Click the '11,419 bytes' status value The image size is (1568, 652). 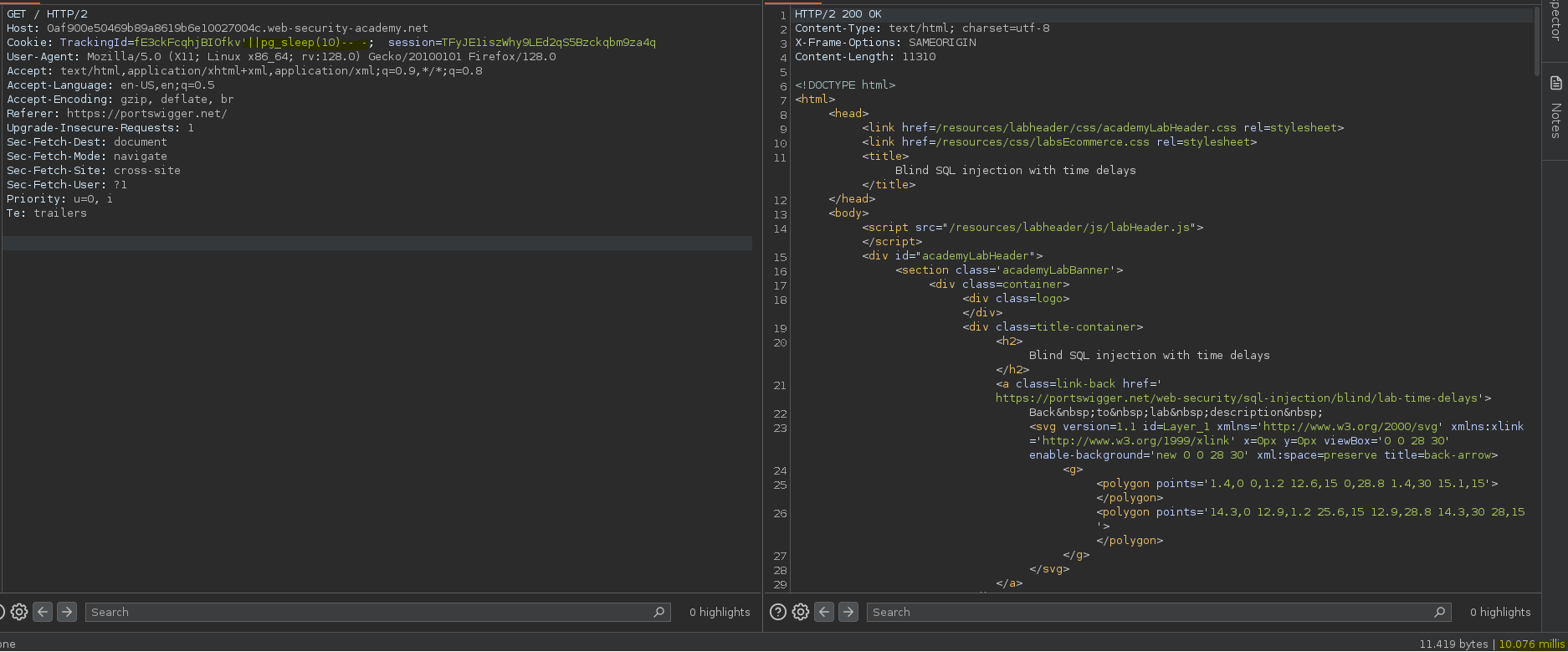[x=1454, y=644]
